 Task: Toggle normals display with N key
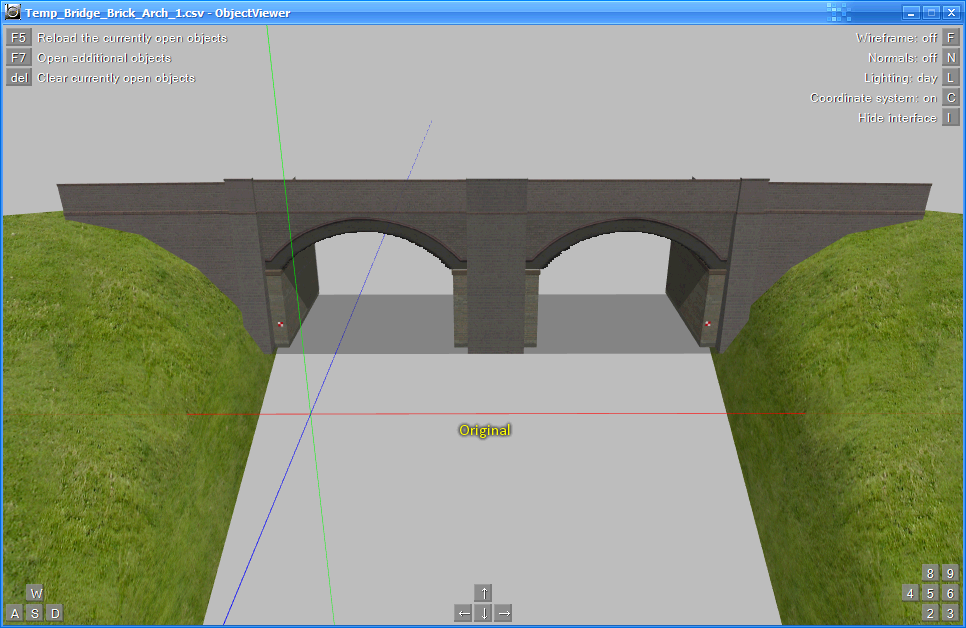pos(951,58)
